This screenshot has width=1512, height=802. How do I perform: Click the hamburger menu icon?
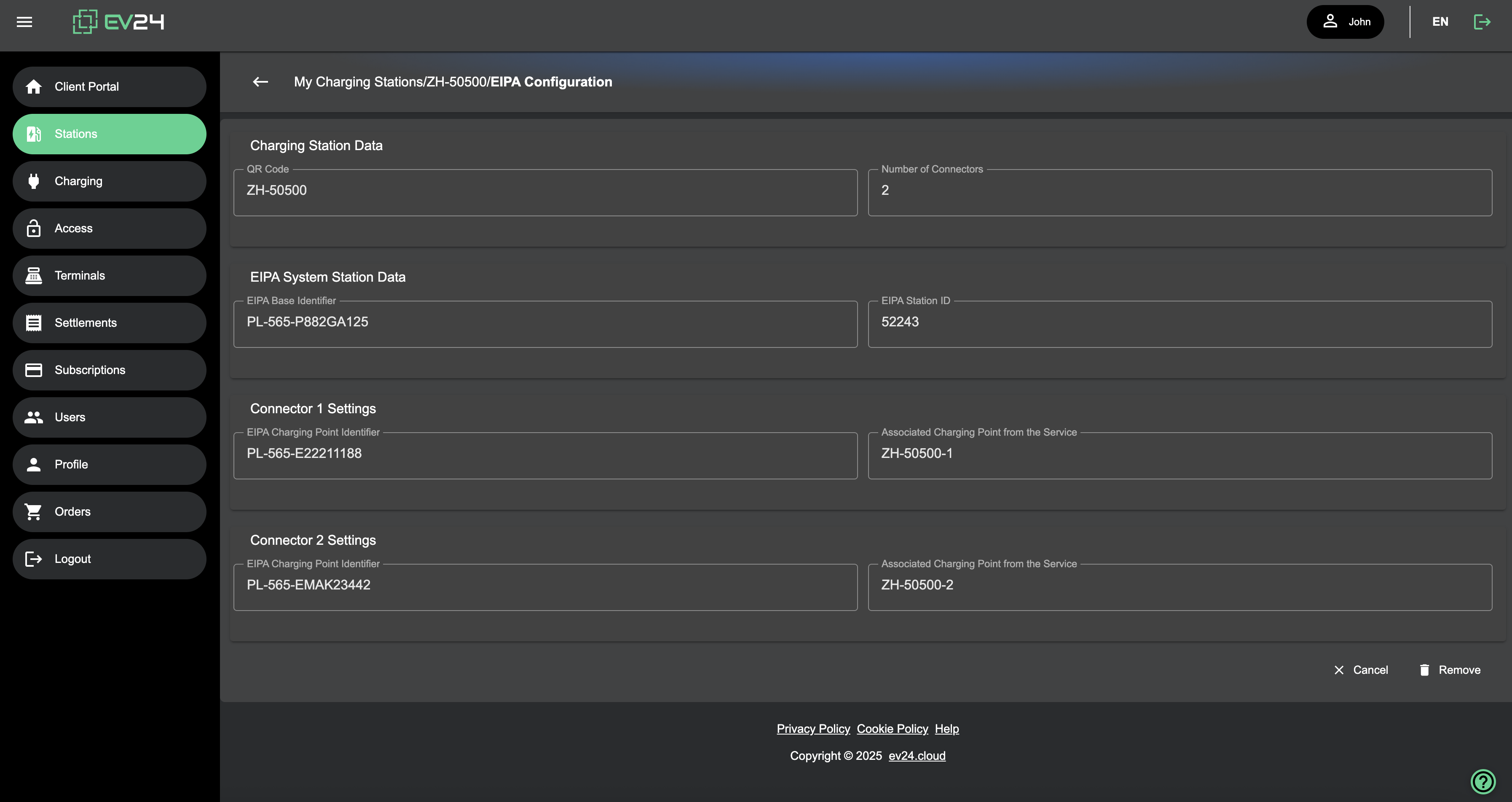[x=24, y=22]
